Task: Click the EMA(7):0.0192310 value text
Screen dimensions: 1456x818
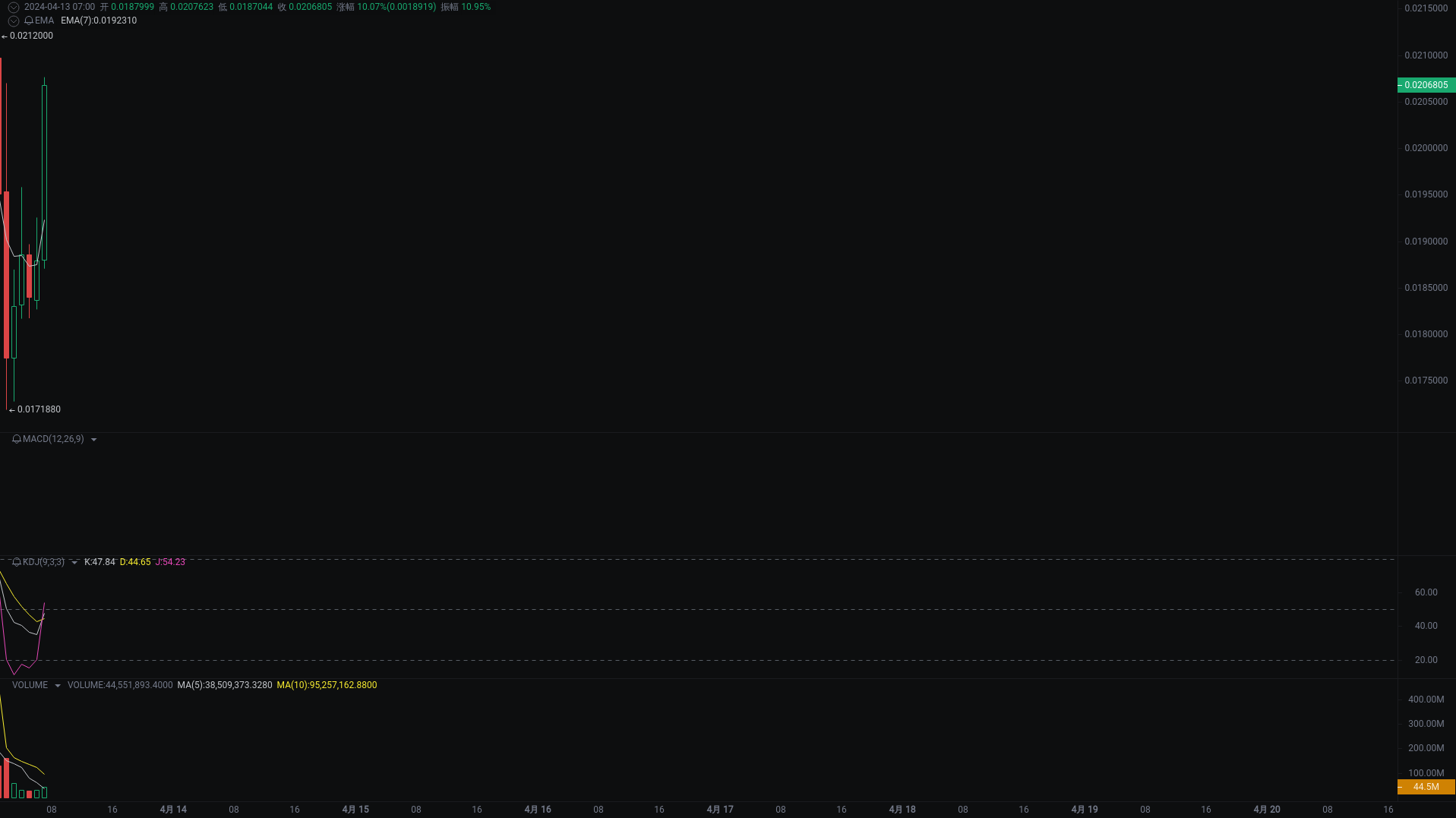Action: click(x=99, y=21)
